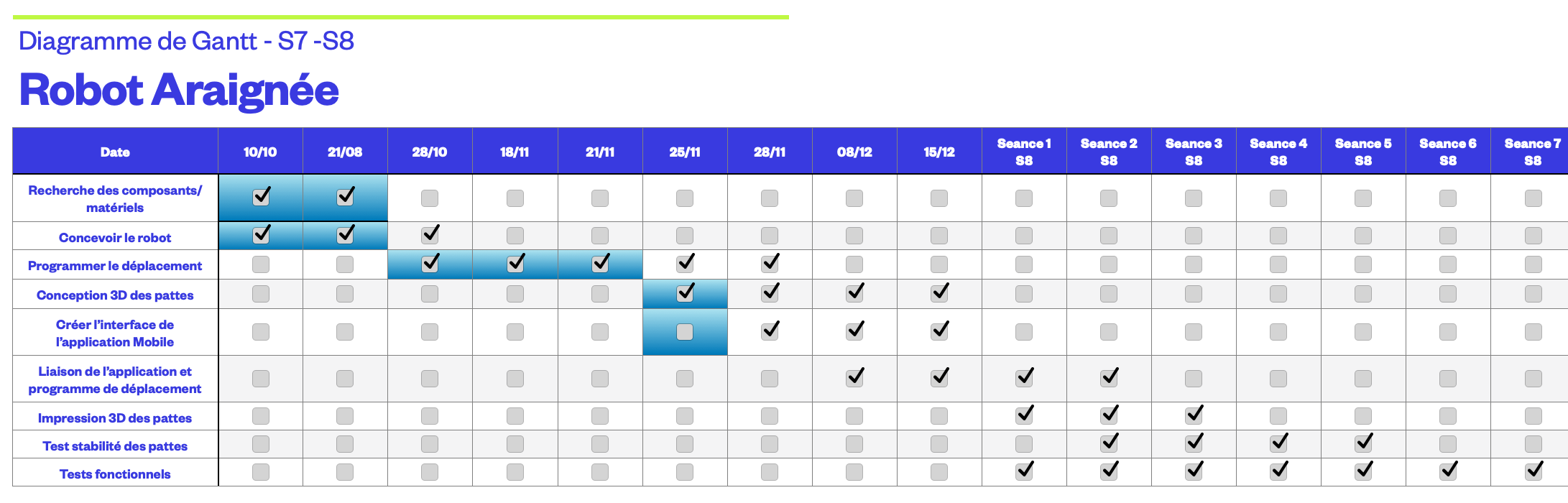The image size is (1568, 503).
Task: Click the "Conception 3D des pattes" row label
Action: coord(115,295)
